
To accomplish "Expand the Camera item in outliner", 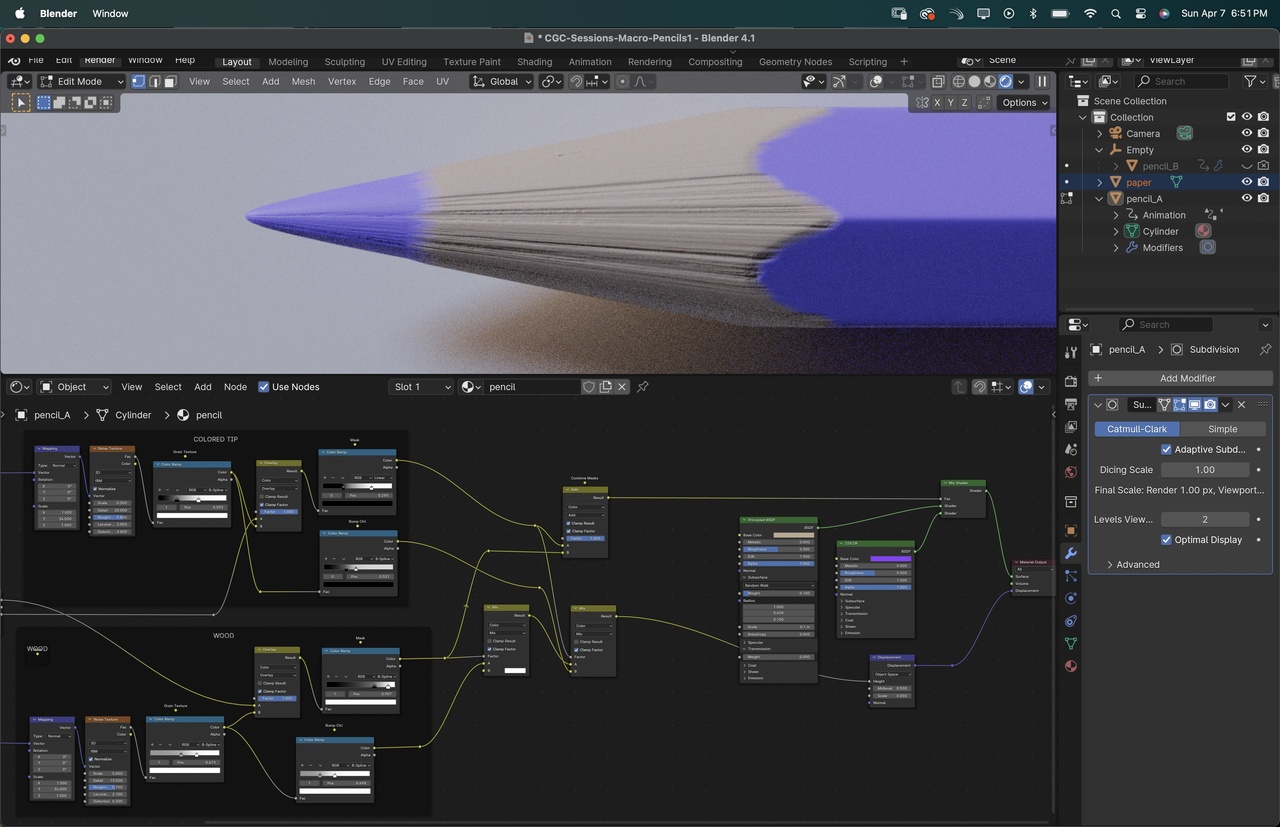I will pyautogui.click(x=1100, y=134).
